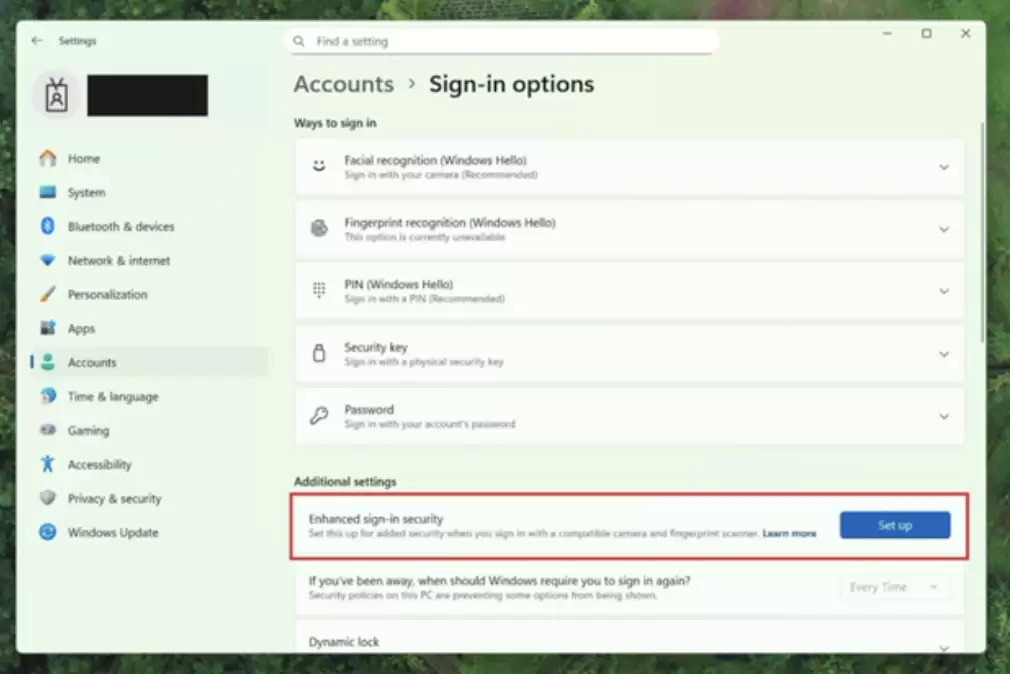
Task: Open Windows Update settings
Action: click(112, 532)
